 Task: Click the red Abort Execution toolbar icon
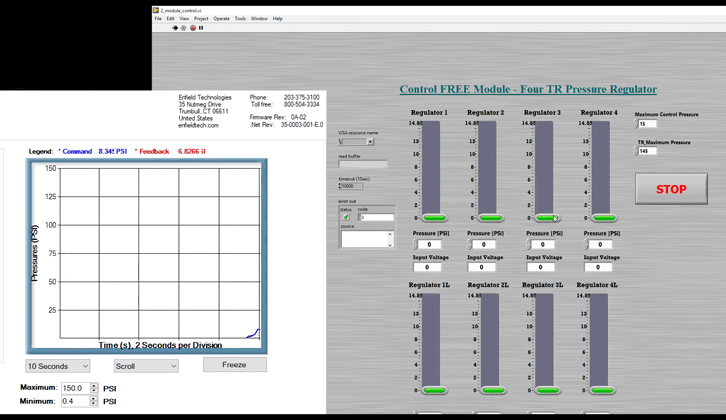click(x=193, y=28)
